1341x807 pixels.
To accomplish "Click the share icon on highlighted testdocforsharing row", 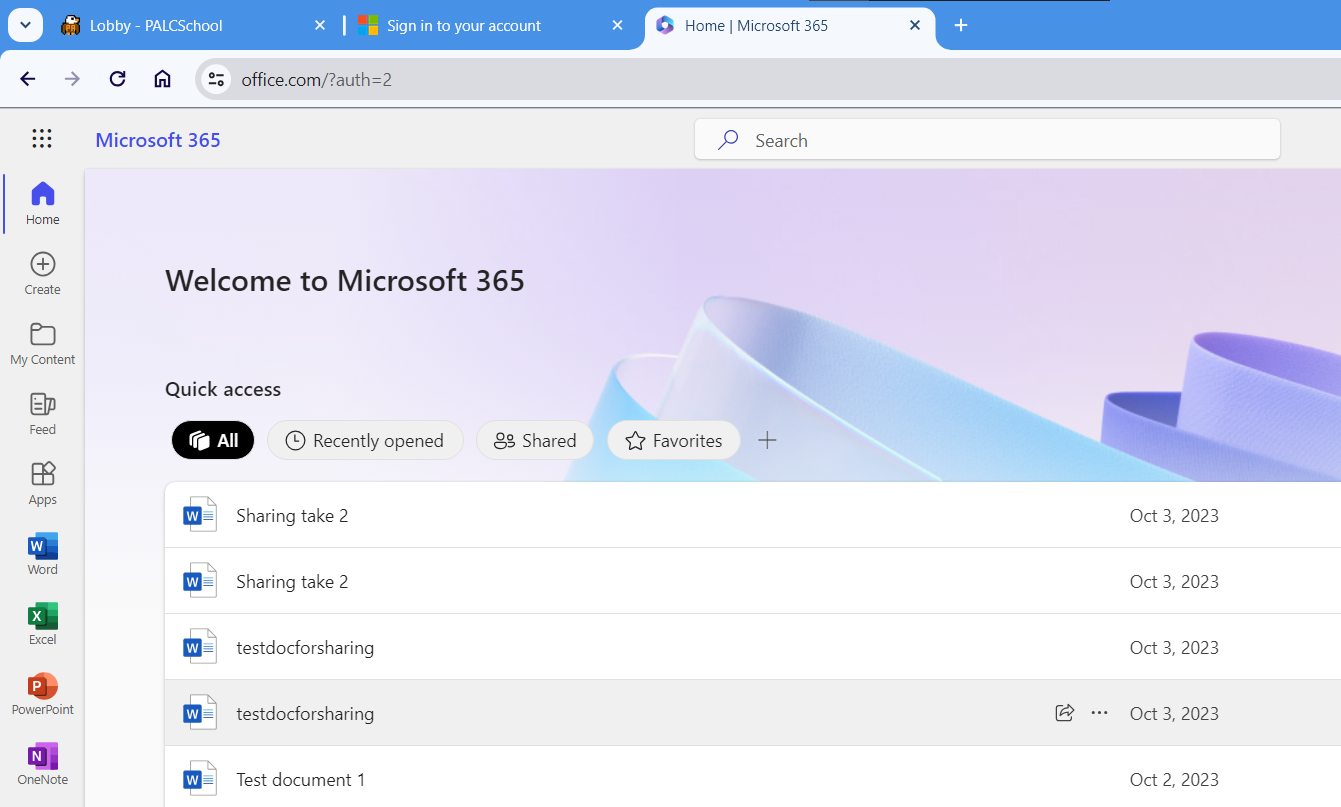I will tap(1065, 713).
